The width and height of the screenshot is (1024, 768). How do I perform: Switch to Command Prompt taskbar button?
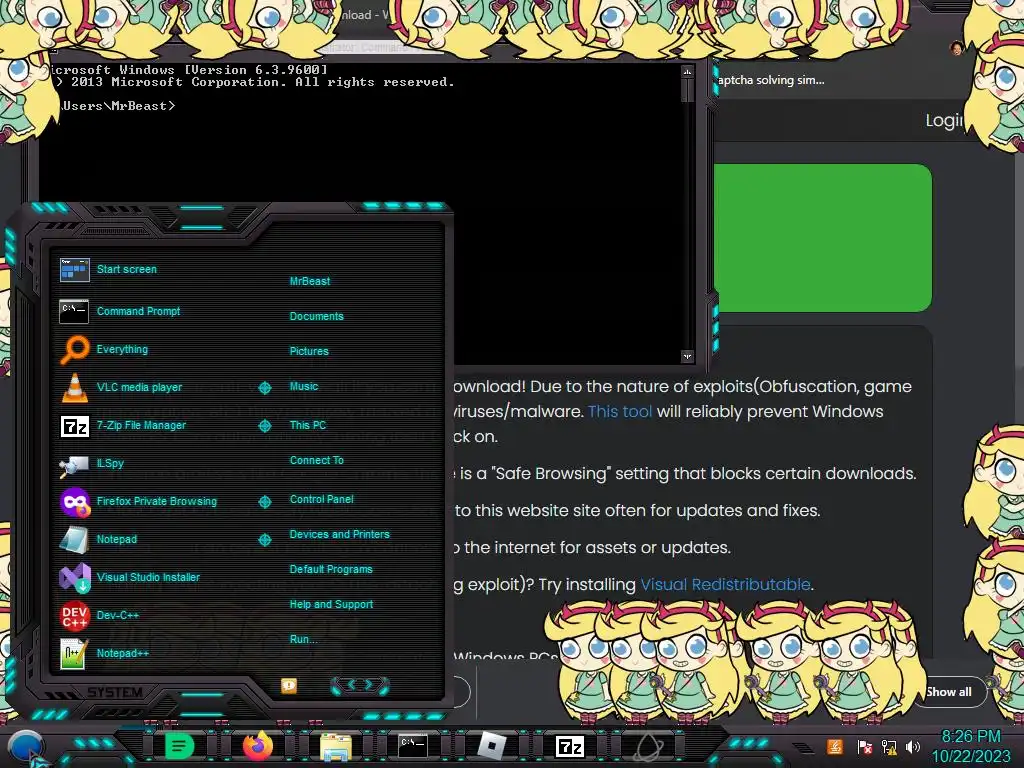point(413,746)
